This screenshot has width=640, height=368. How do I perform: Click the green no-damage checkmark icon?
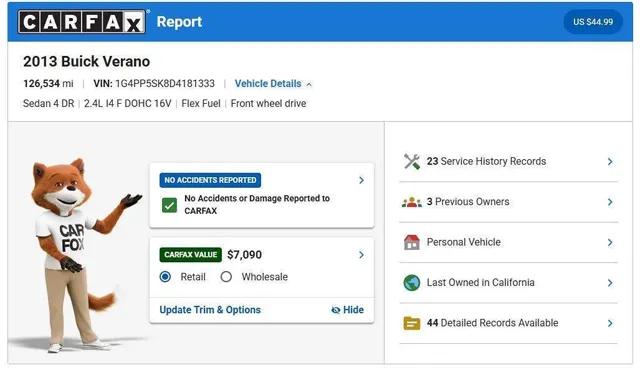[169, 205]
